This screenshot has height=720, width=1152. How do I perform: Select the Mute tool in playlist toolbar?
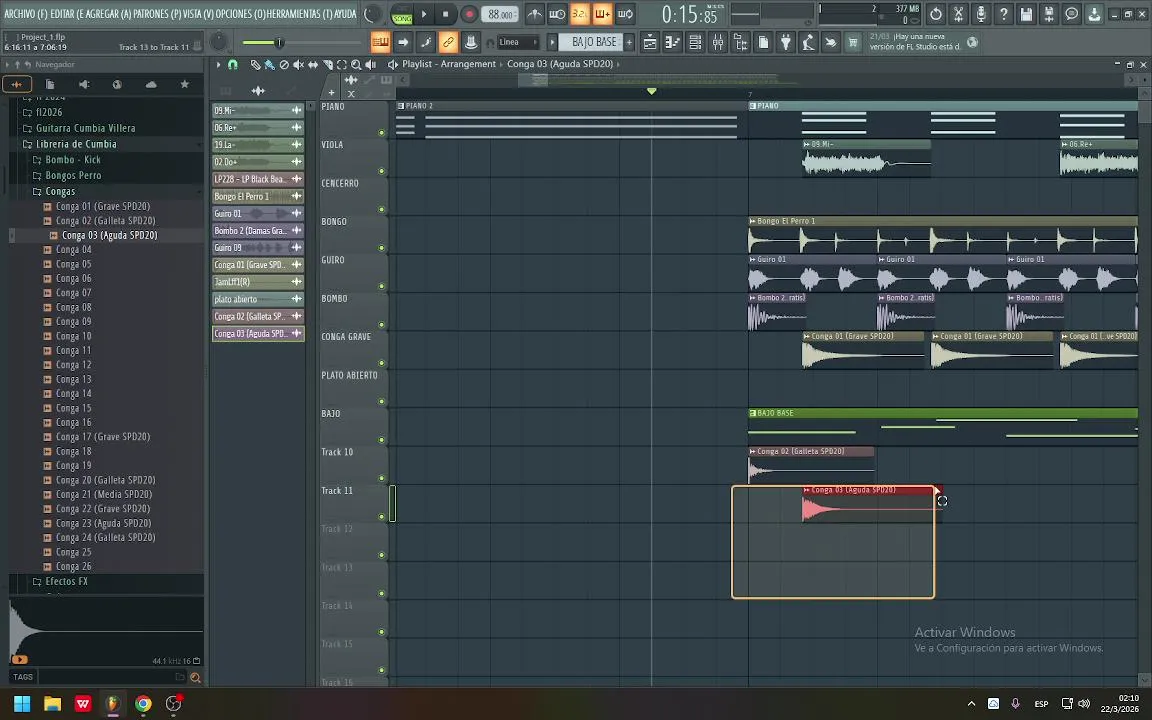(x=298, y=65)
